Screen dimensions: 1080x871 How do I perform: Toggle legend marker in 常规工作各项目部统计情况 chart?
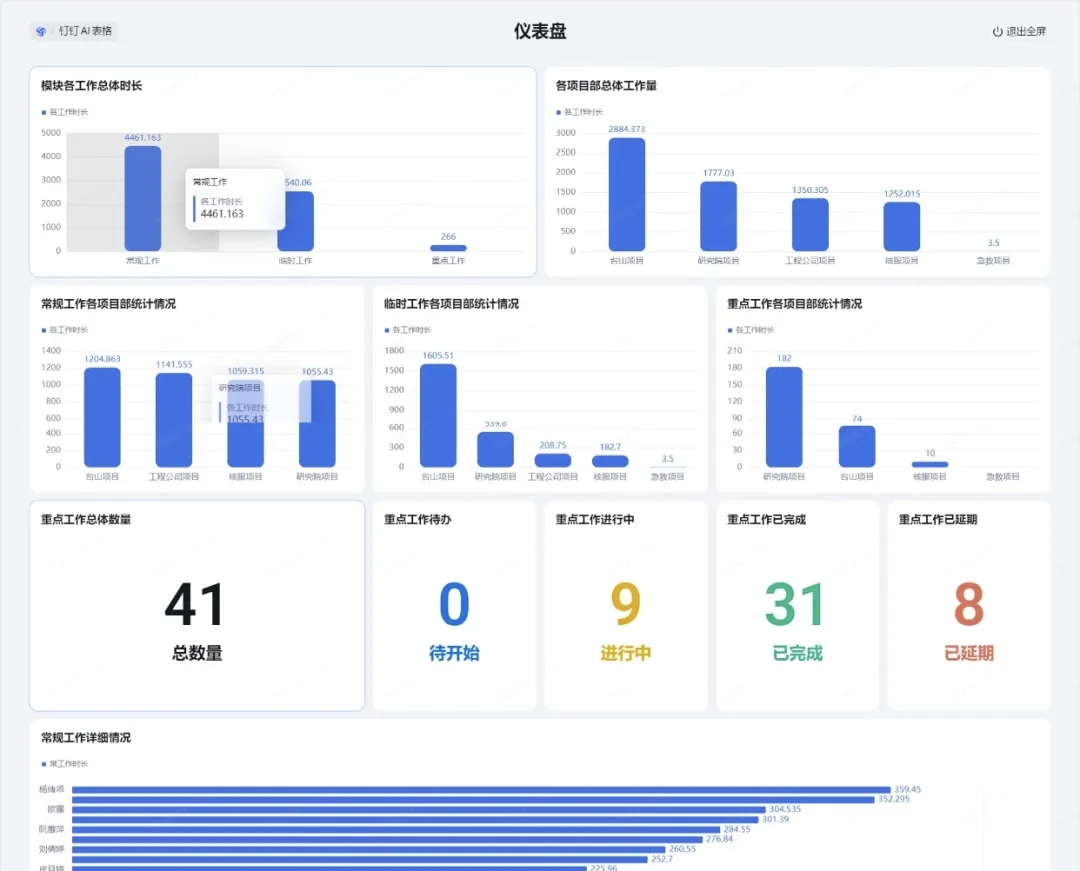pyautogui.click(x=44, y=330)
